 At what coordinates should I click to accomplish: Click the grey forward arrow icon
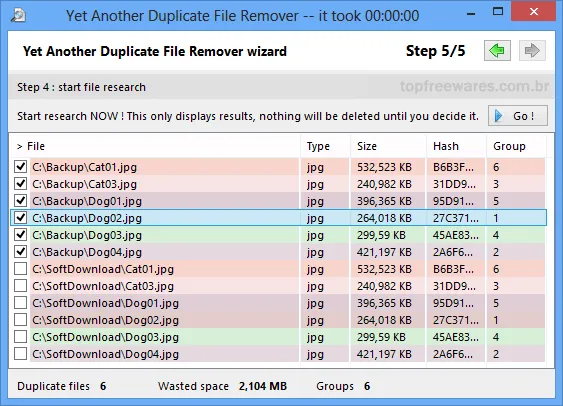point(532,51)
